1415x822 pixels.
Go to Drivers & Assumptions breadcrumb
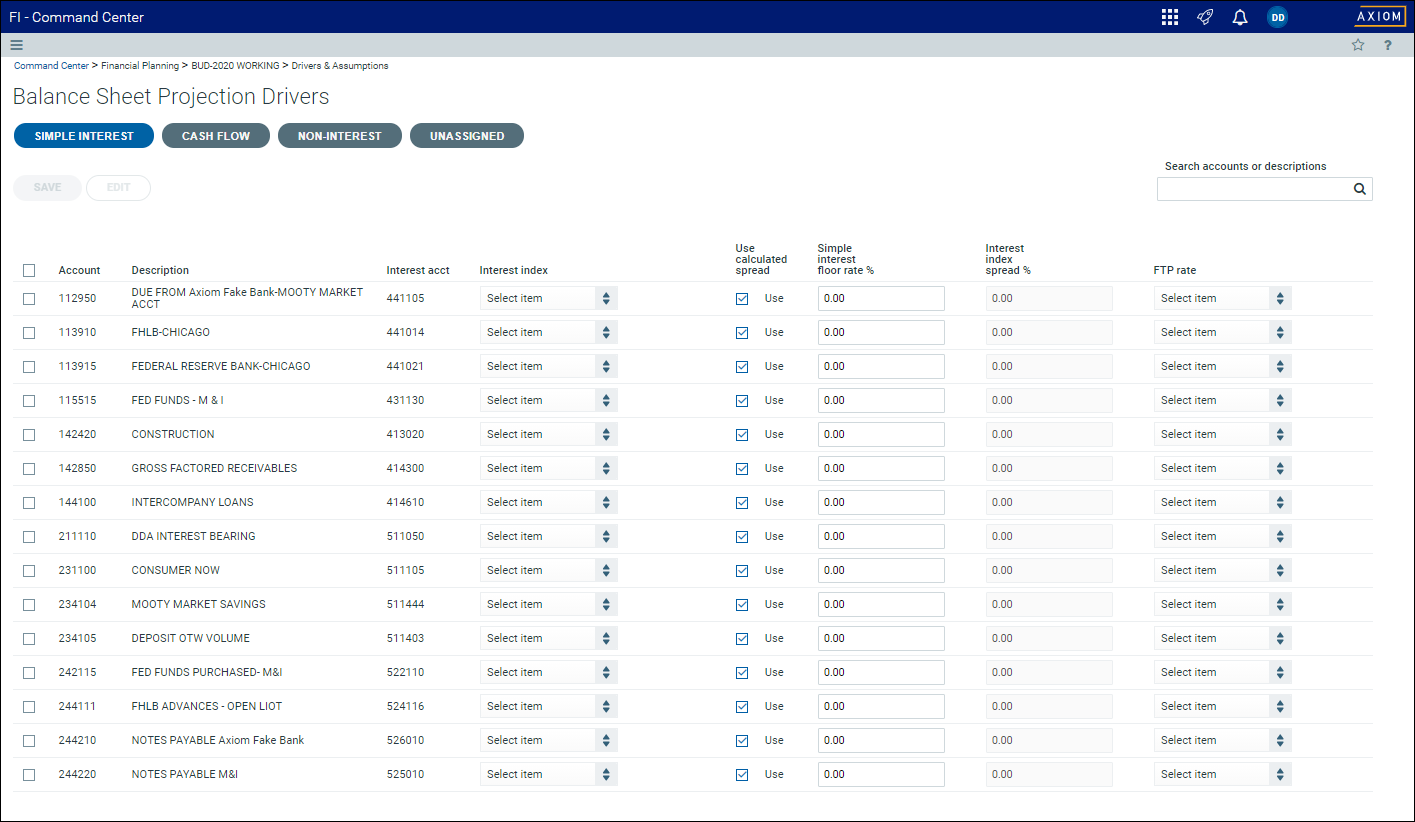340,66
